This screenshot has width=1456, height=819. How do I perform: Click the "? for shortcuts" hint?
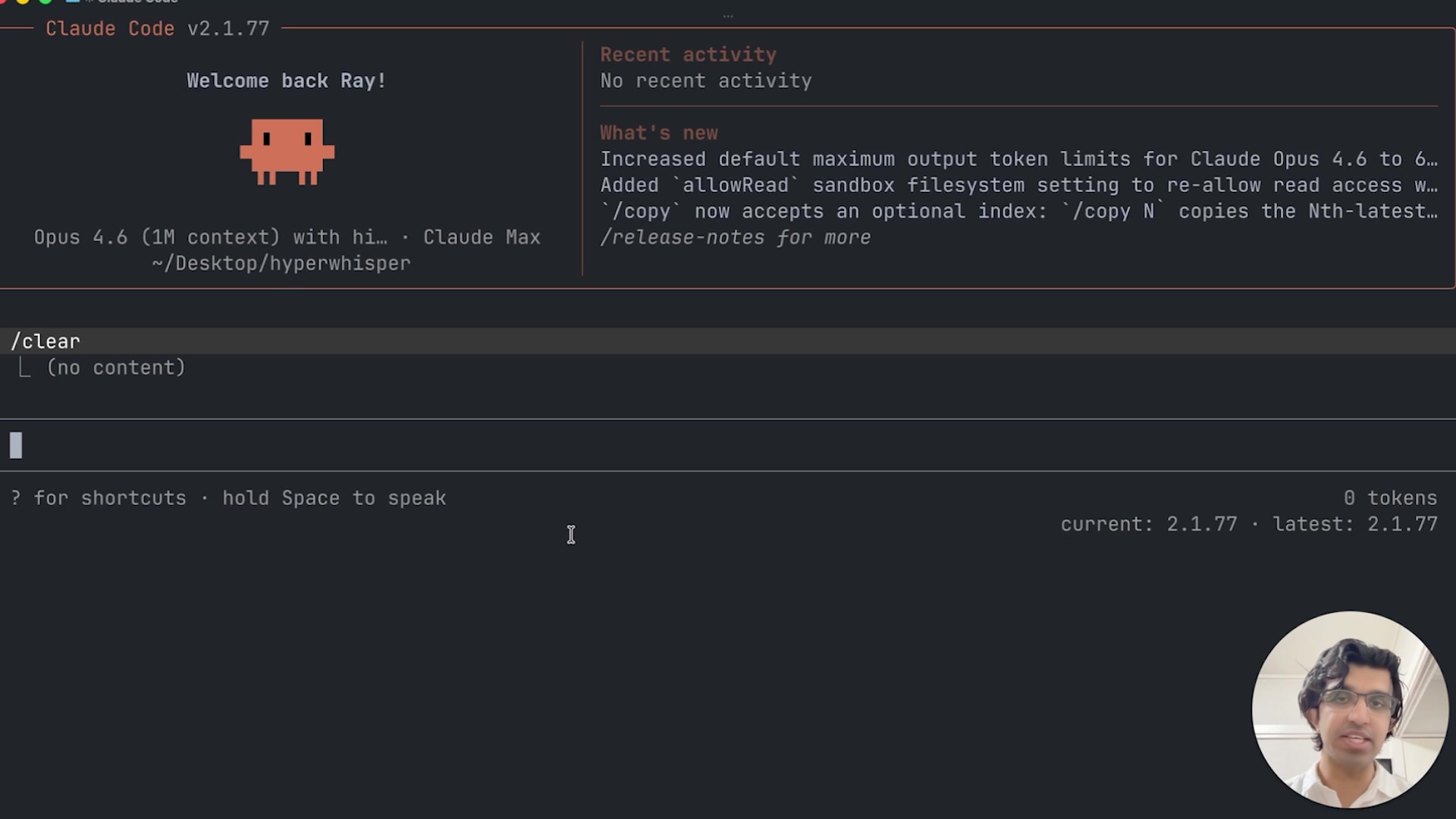tap(99, 498)
